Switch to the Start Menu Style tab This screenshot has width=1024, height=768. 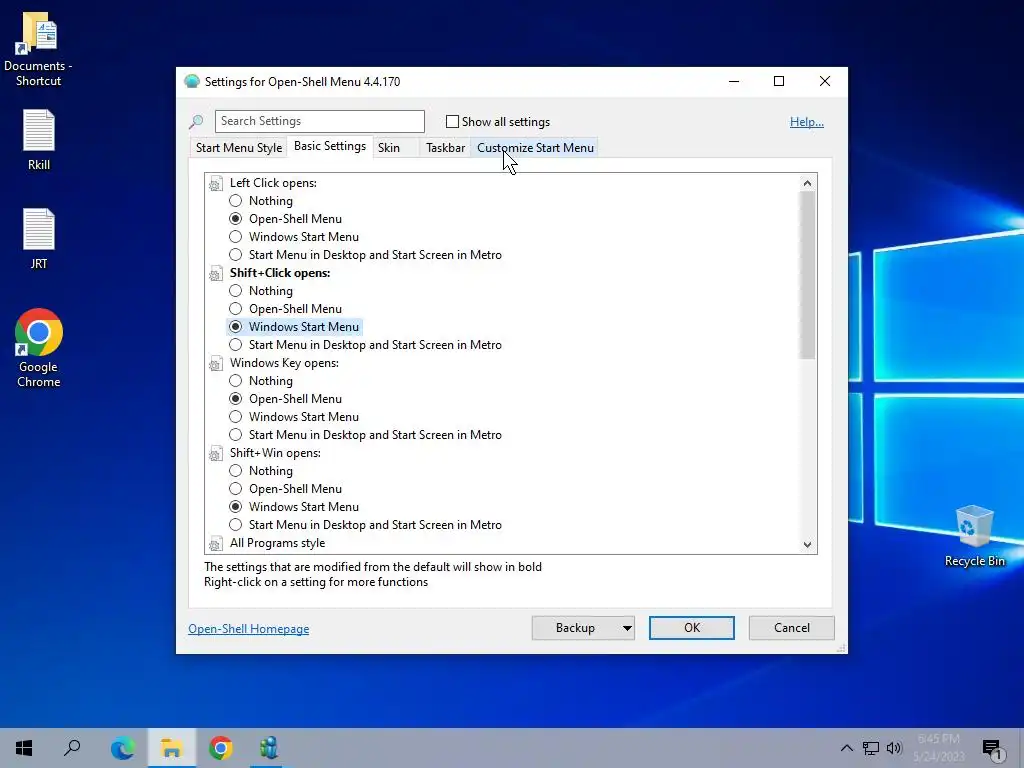[x=239, y=148]
